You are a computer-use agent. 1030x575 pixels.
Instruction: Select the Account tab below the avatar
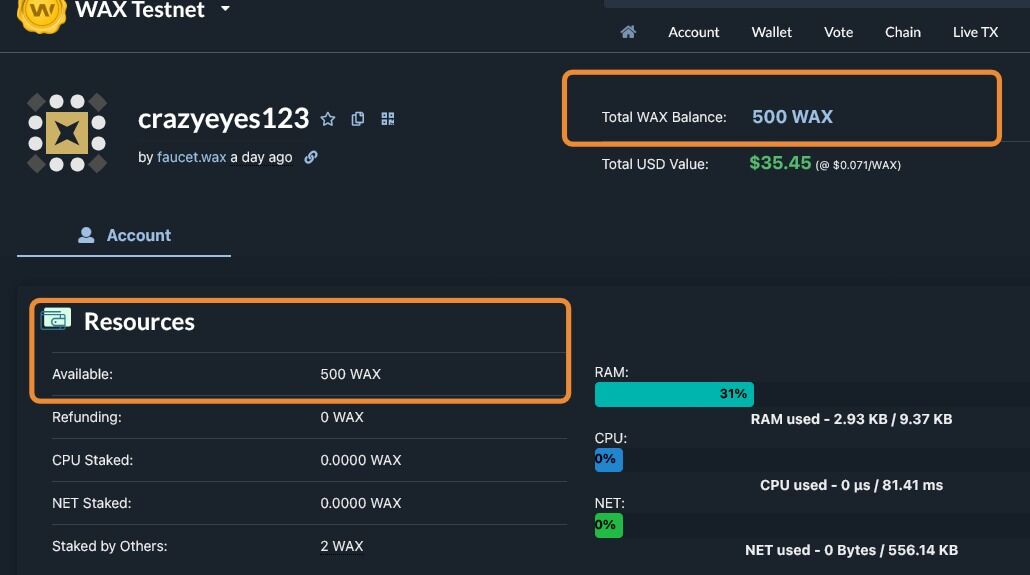pyautogui.click(x=124, y=235)
